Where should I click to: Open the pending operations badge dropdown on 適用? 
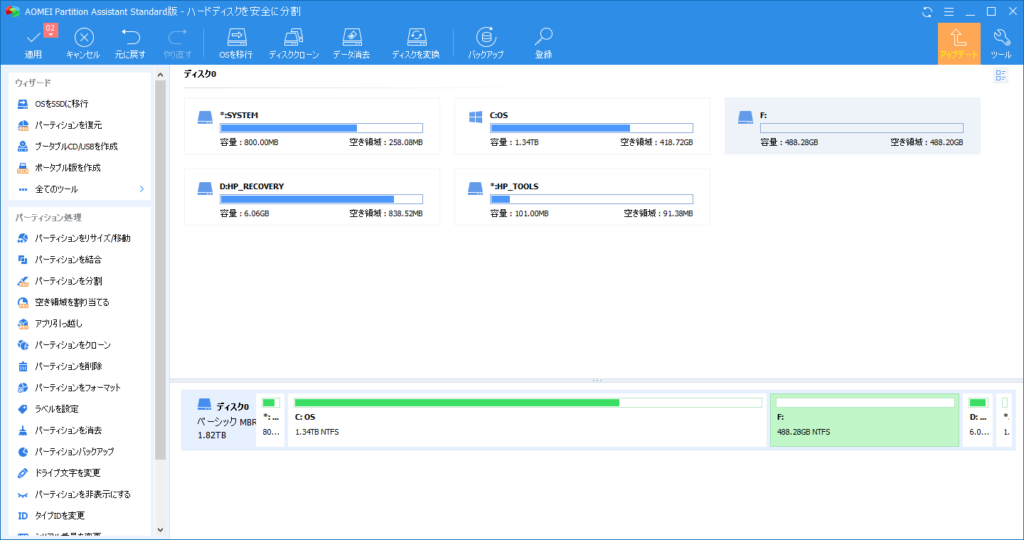tap(50, 30)
